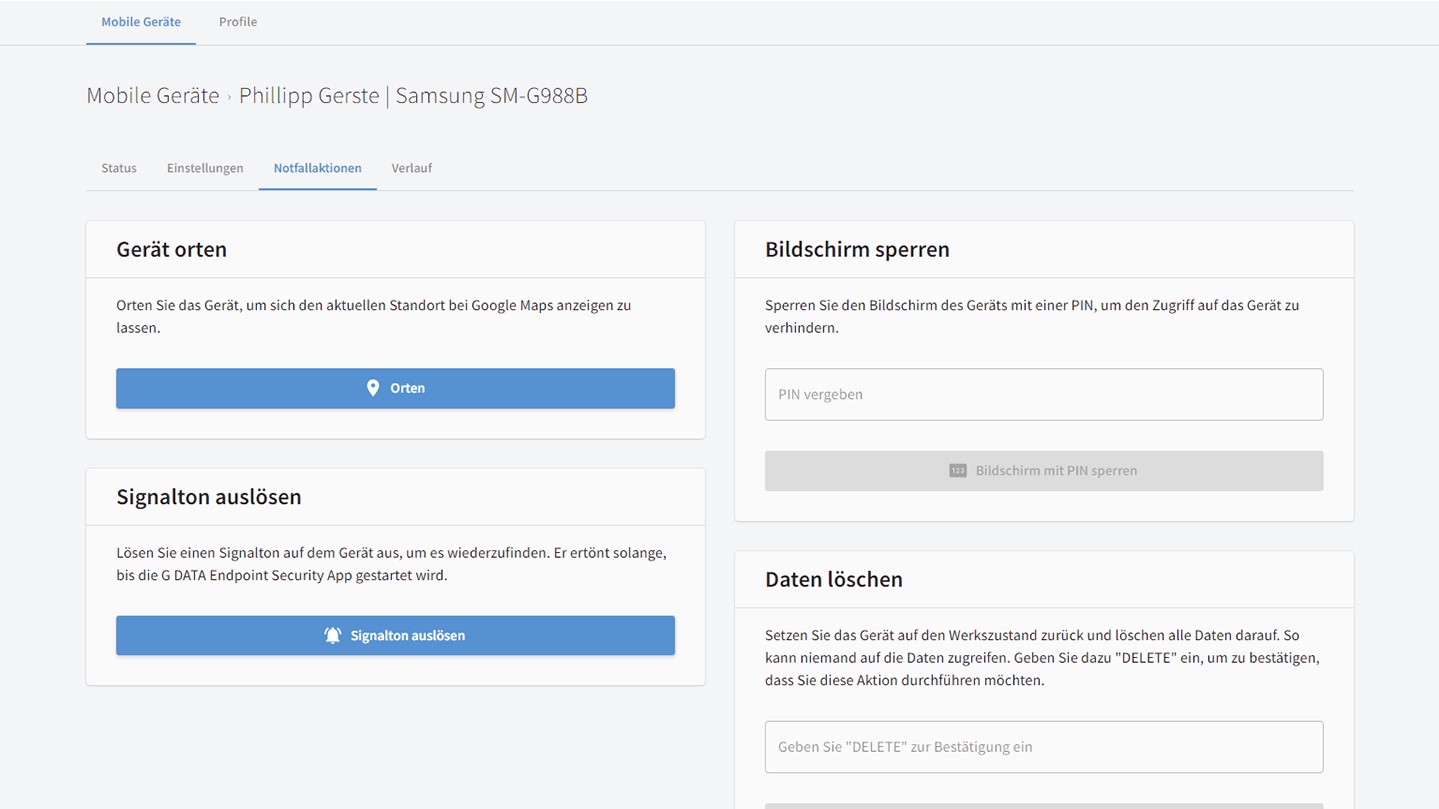This screenshot has height=809, width=1439.
Task: Click the DELETE confirmation input field
Action: click(1043, 747)
